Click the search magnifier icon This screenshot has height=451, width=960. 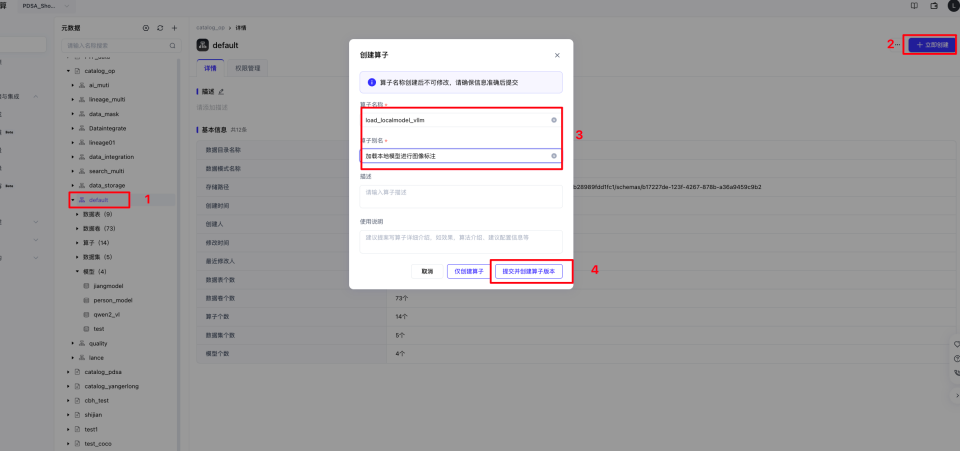point(173,45)
